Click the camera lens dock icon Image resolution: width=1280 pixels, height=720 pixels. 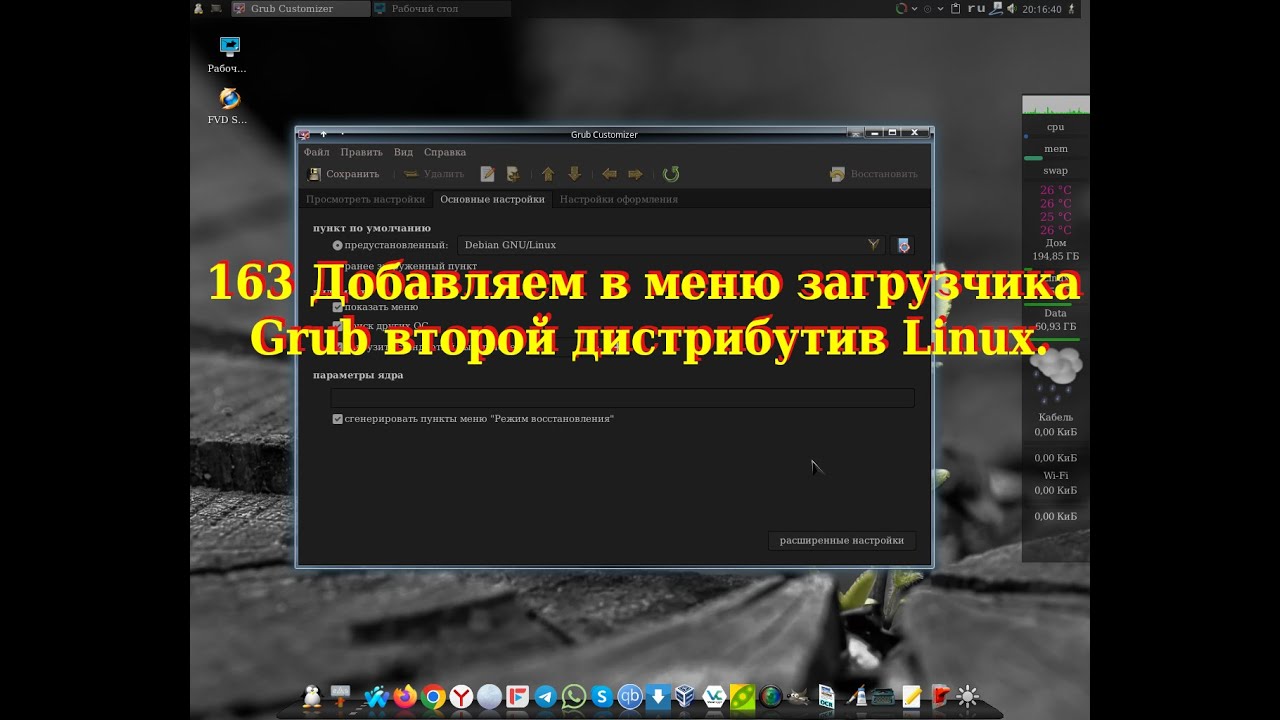[770, 697]
